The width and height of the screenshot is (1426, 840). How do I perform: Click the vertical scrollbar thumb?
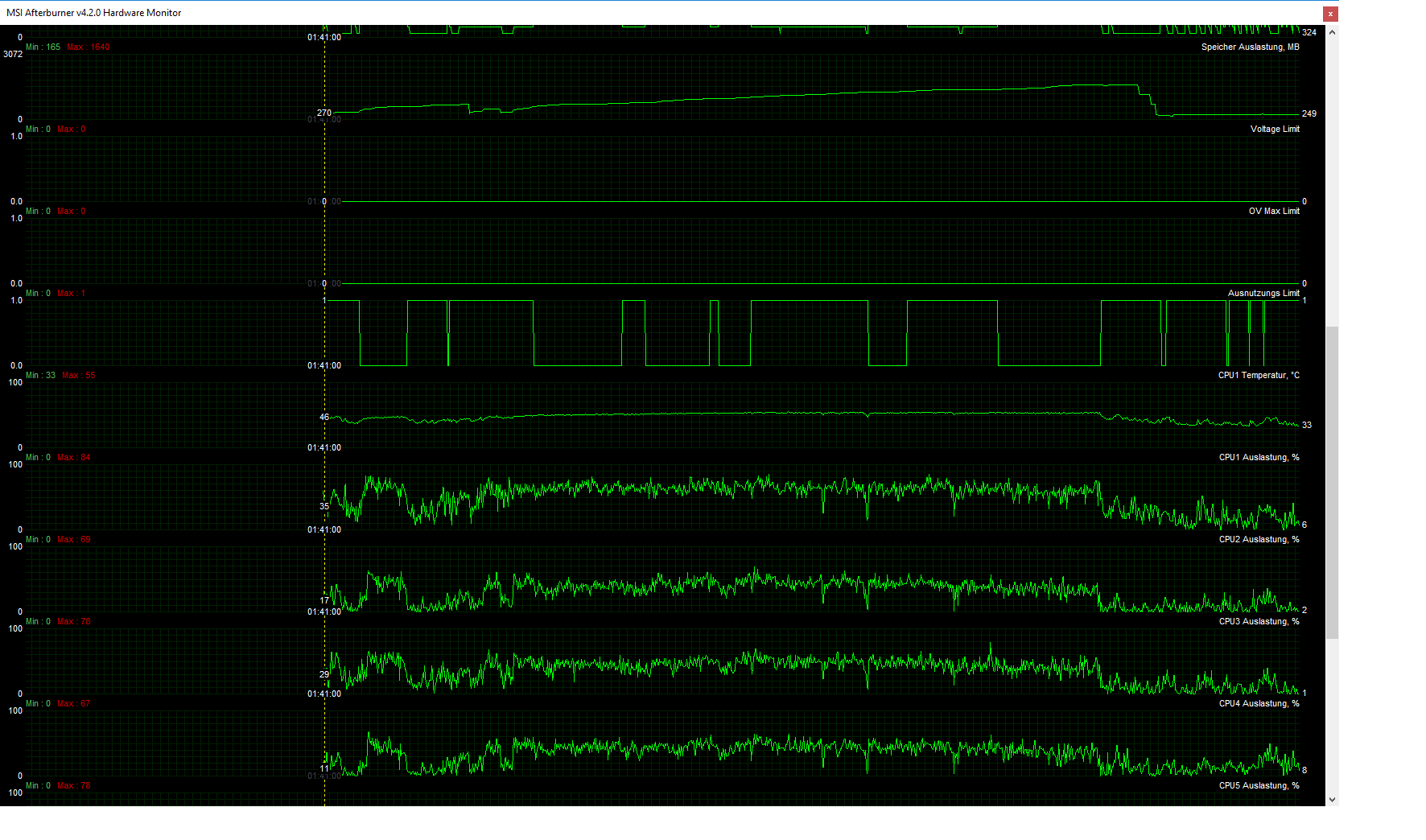coord(1332,483)
